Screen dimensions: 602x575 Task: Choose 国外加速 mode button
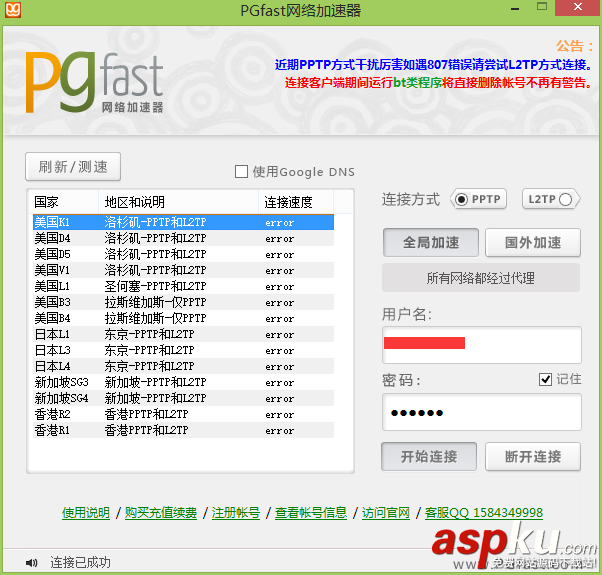point(533,243)
